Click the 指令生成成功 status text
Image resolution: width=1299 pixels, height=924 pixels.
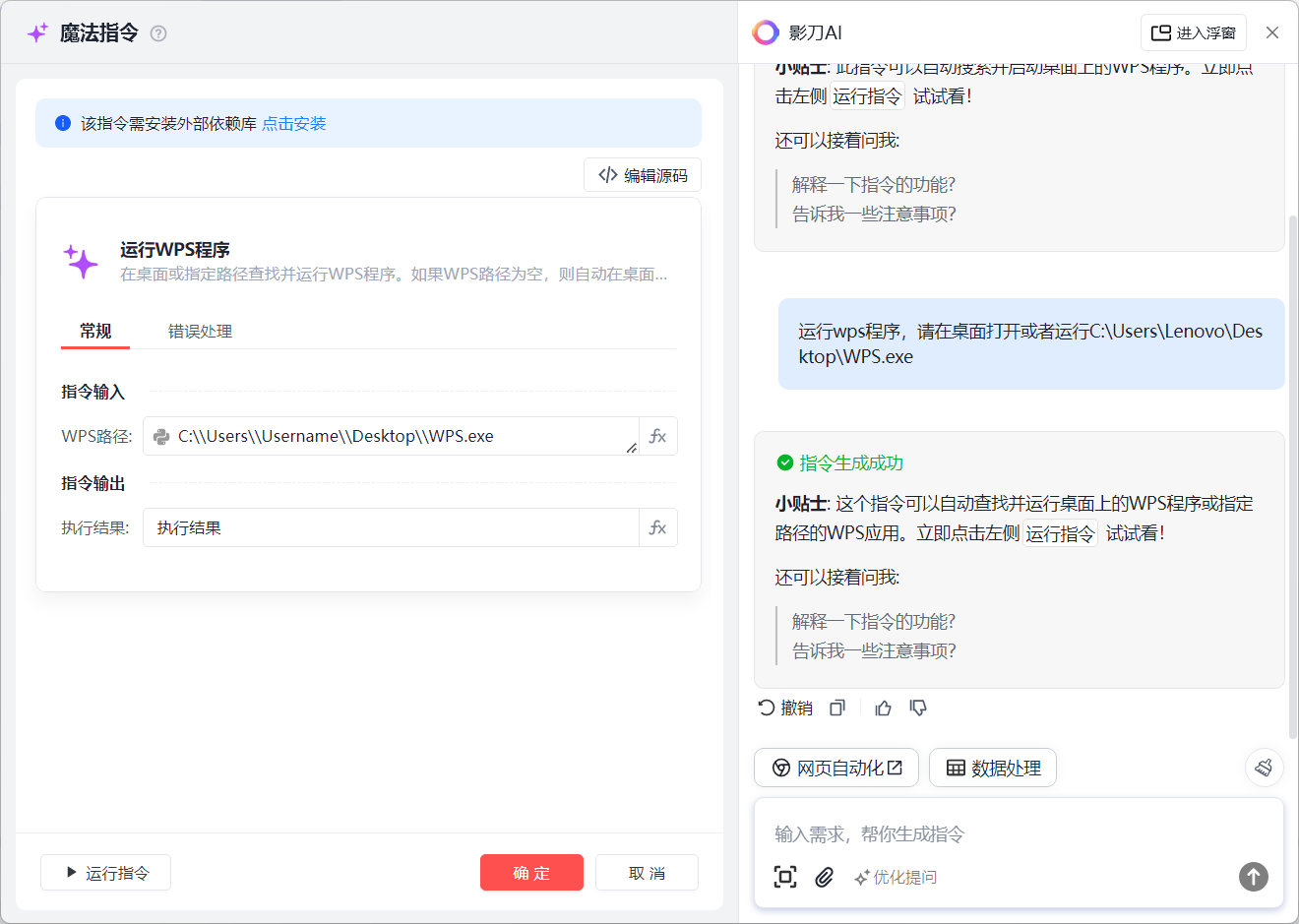[851, 462]
